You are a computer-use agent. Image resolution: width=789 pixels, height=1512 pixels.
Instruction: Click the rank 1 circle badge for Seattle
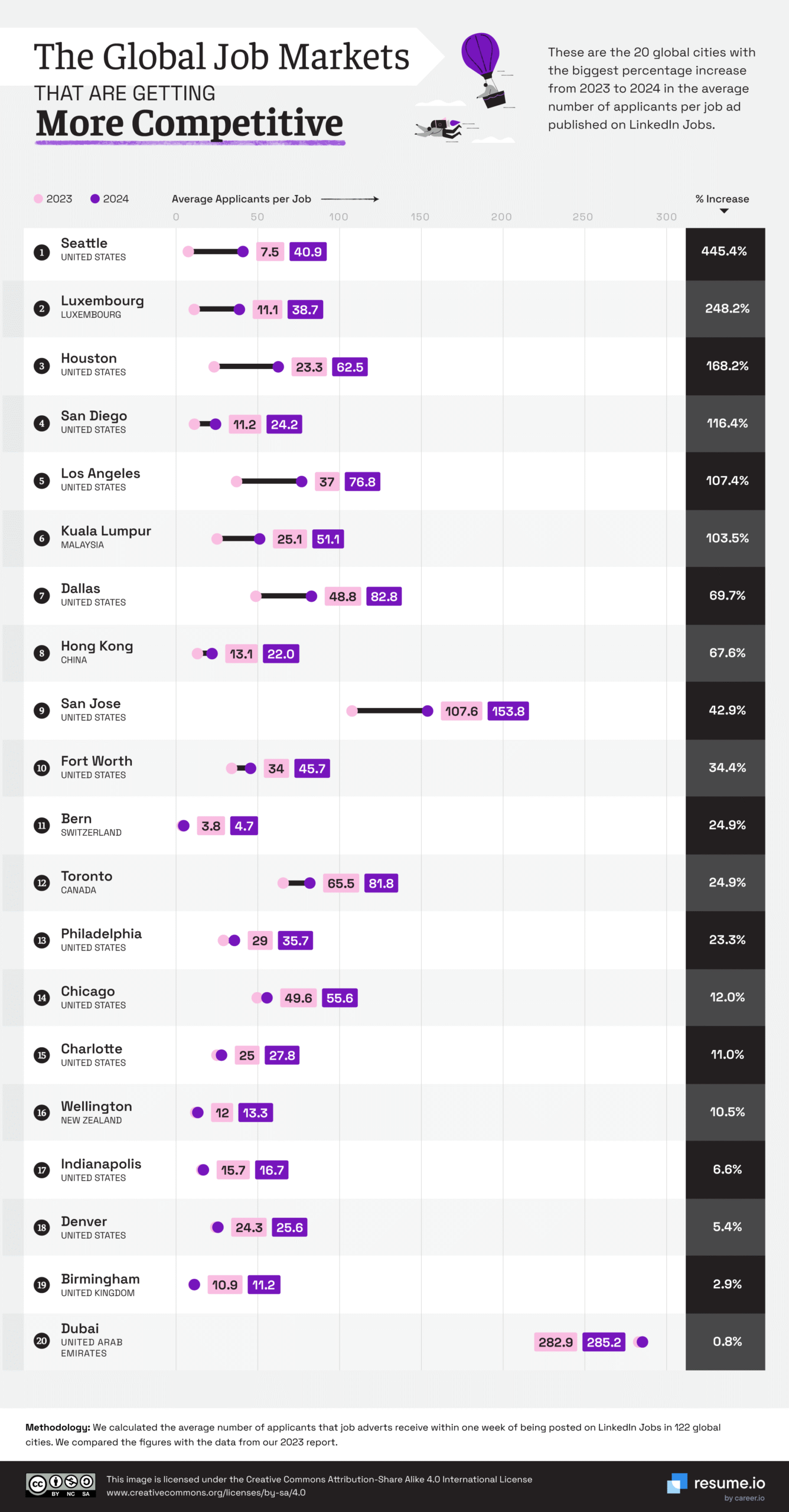(41, 252)
